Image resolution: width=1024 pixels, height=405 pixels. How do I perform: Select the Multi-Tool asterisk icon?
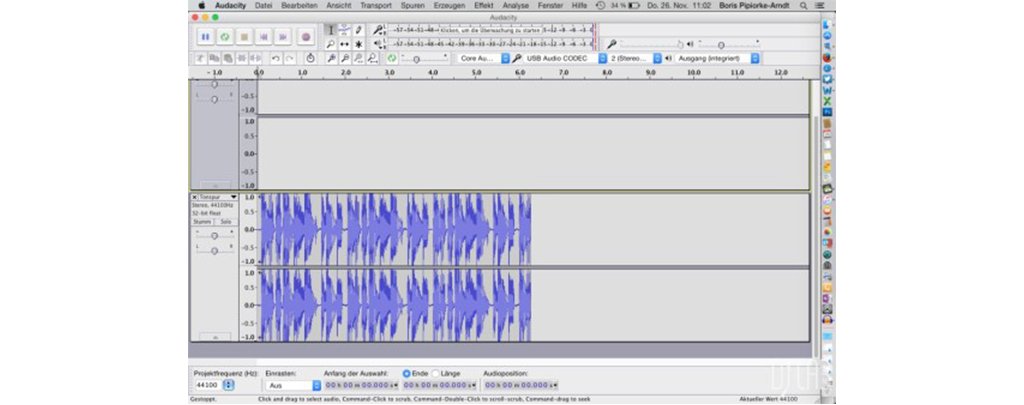pyautogui.click(x=358, y=44)
